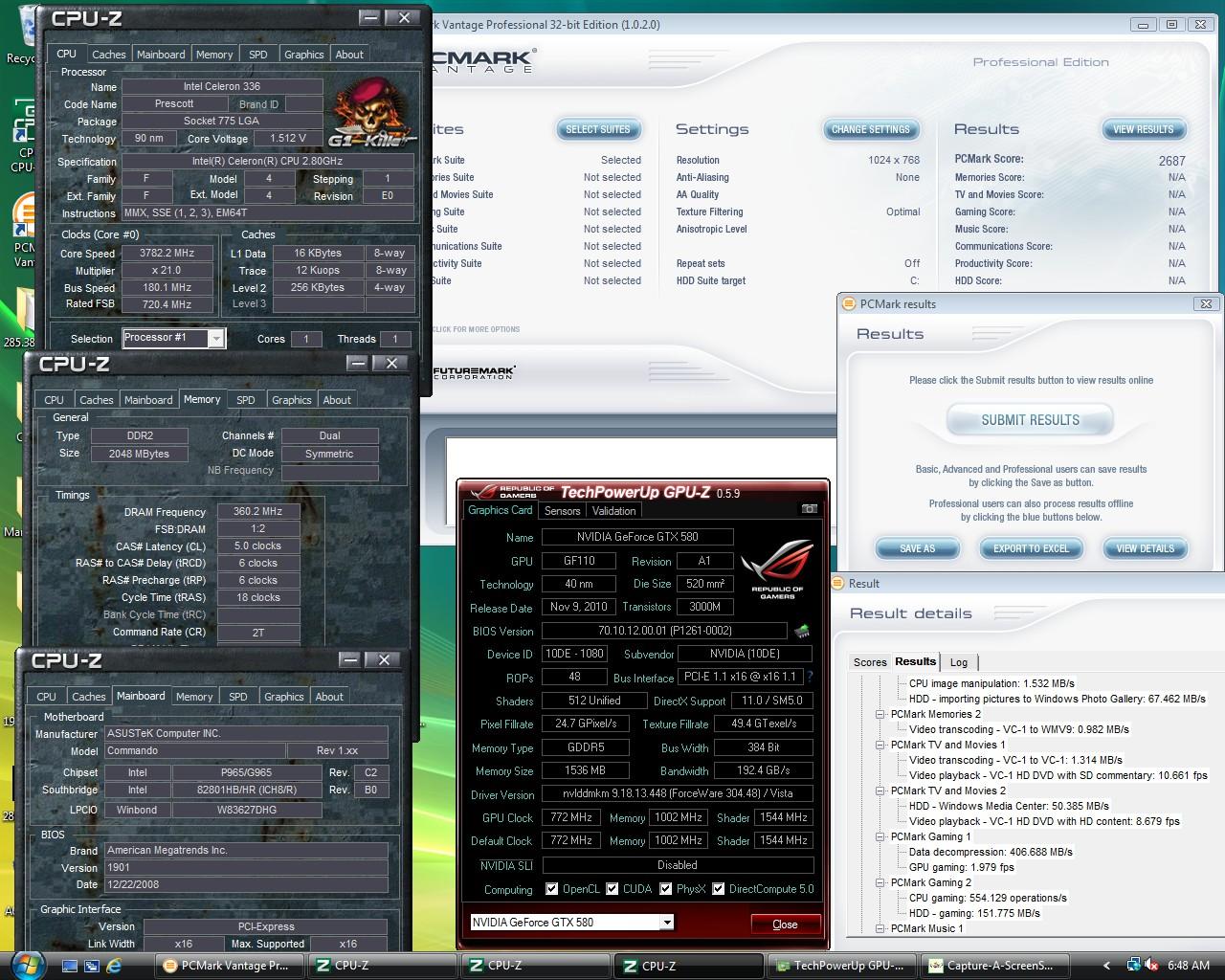
Task: Open Scores tab in Result details
Action: [x=870, y=662]
